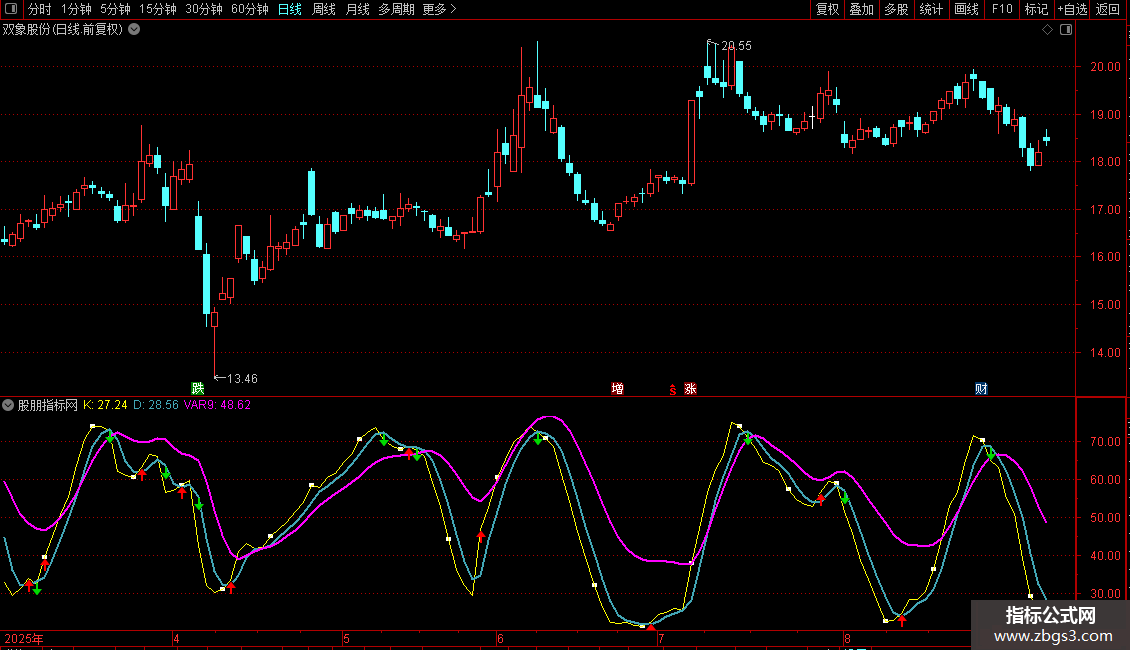This screenshot has width=1130, height=650.
Task: Click the 20.55 high price label
Action: (735, 46)
